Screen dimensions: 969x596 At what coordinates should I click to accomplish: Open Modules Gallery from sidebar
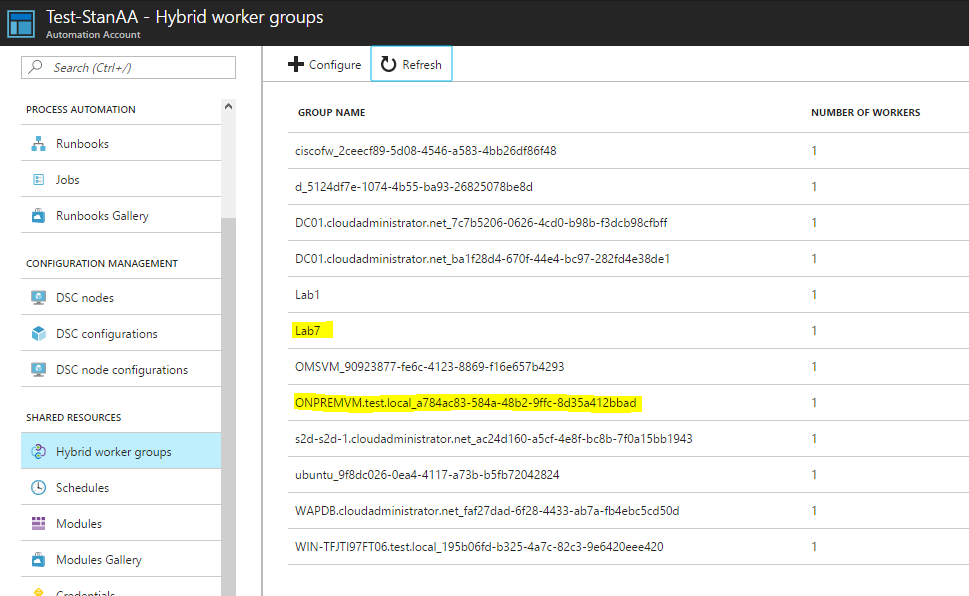point(98,560)
